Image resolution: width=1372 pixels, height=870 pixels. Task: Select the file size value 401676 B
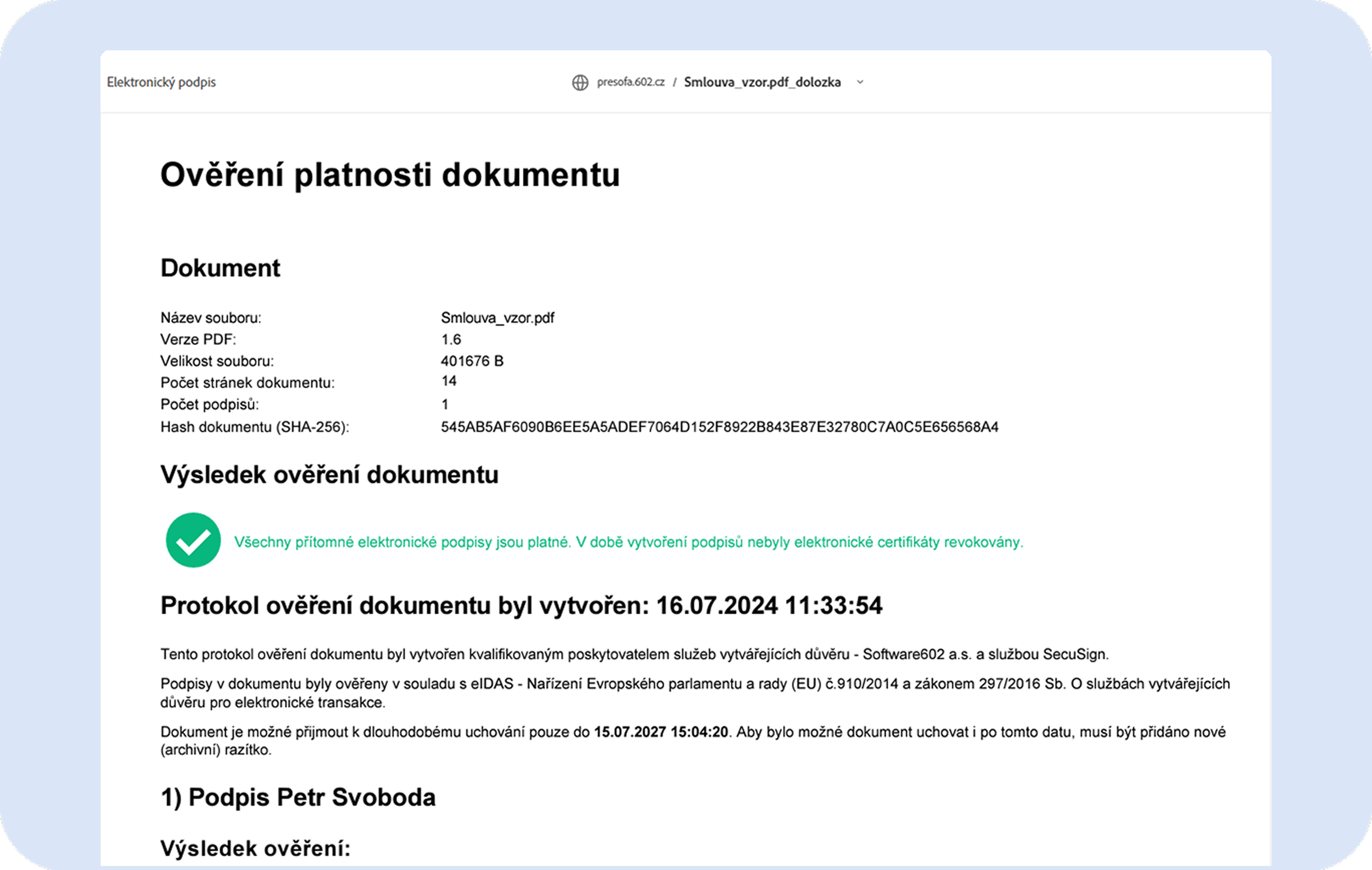472,361
